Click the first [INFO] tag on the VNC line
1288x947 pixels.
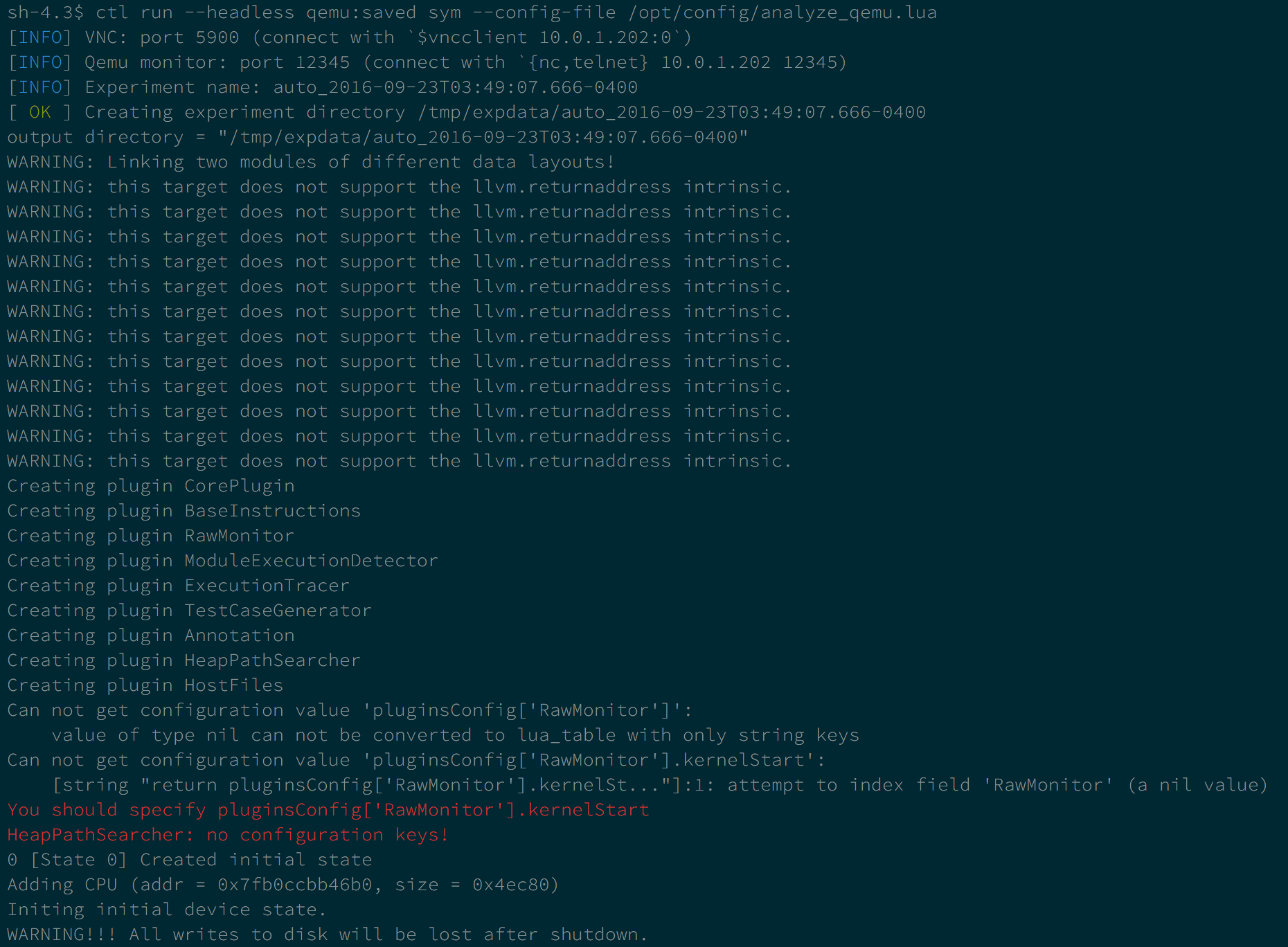(39, 38)
